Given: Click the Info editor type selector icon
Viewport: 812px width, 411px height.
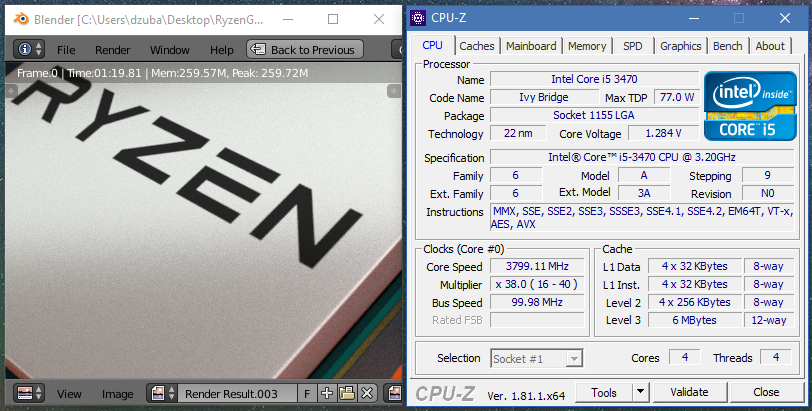Looking at the screenshot, I should pos(28,49).
